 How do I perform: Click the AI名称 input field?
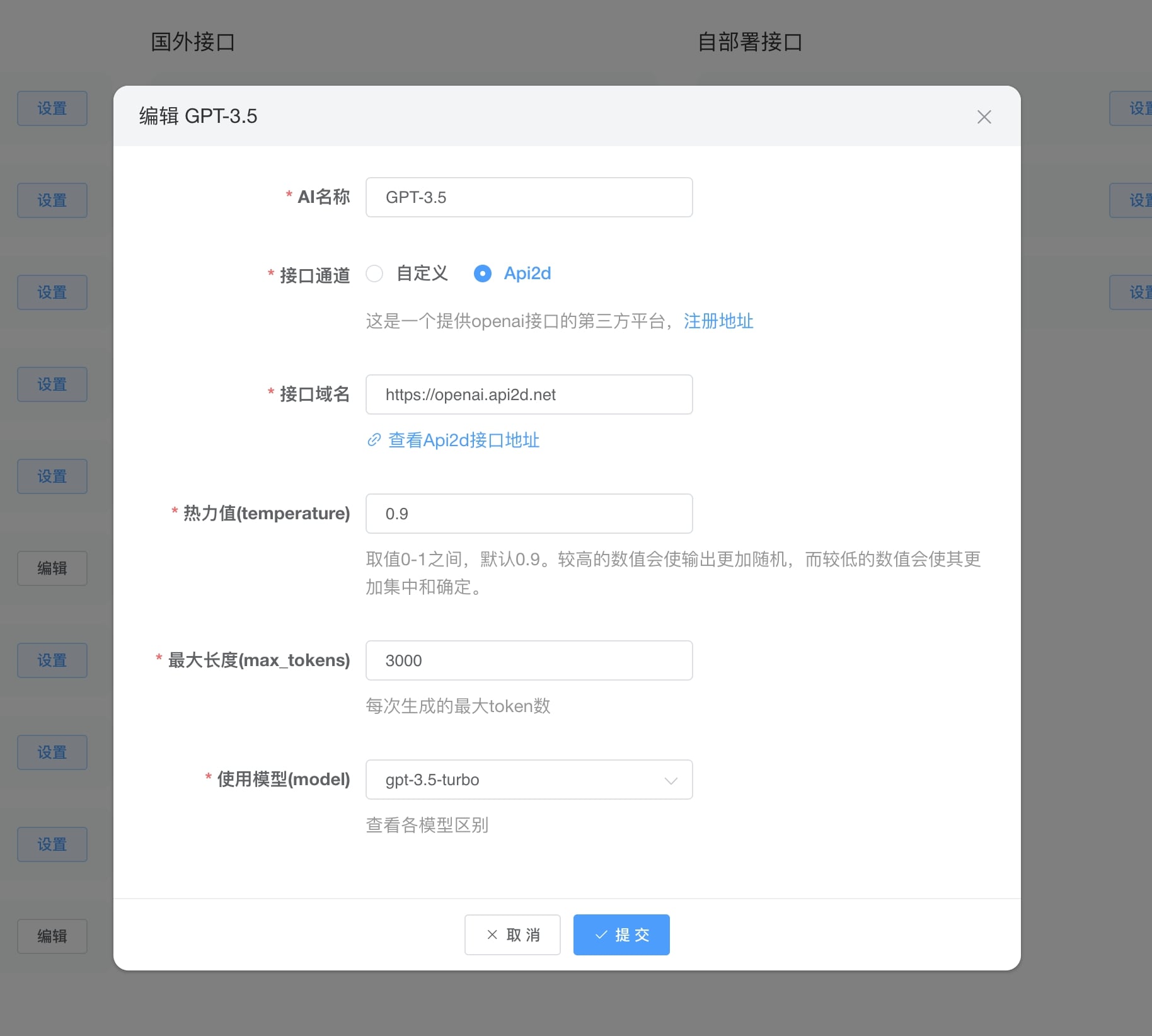click(529, 197)
